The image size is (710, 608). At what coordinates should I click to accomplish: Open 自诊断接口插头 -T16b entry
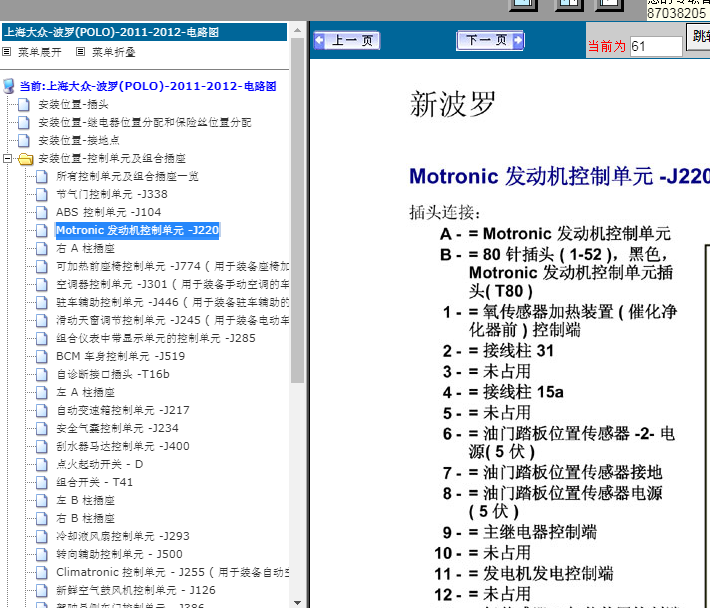coord(113,374)
